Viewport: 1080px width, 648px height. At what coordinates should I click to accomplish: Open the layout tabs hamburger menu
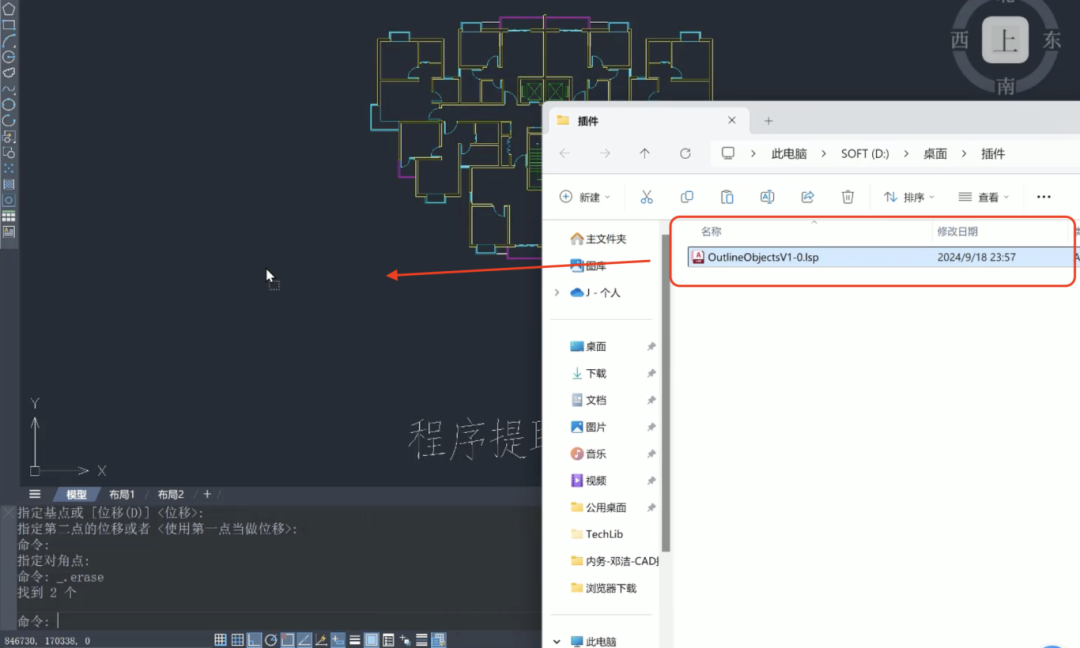34,494
